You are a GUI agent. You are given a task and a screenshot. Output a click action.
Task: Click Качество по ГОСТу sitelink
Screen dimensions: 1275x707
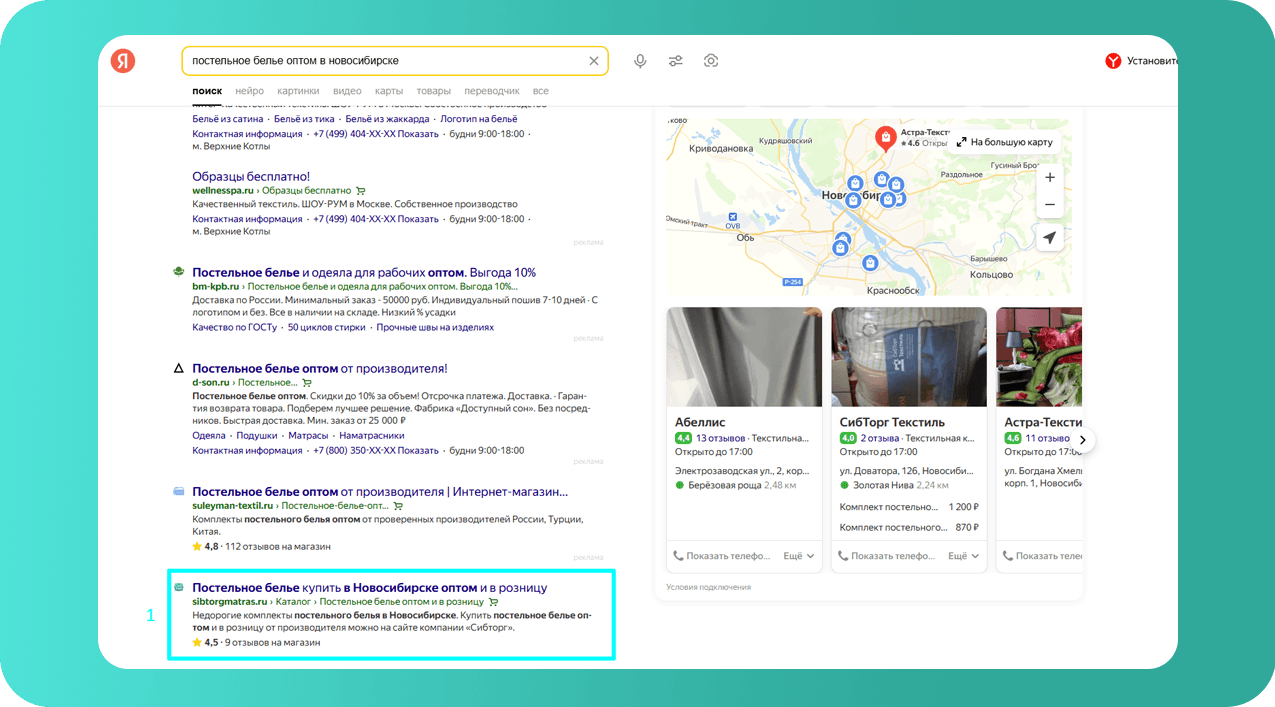pyautogui.click(x=235, y=327)
